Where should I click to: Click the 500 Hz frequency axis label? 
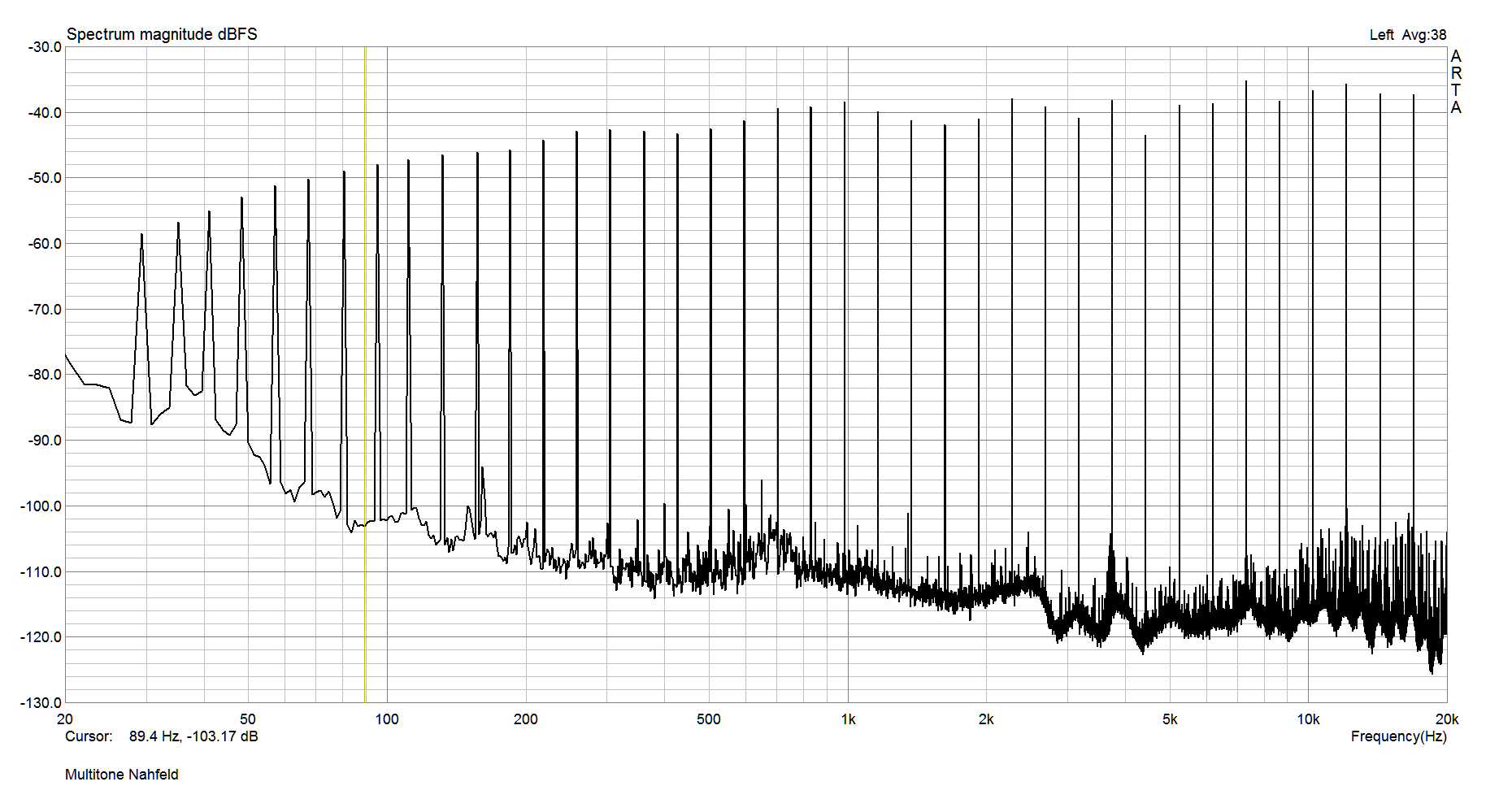pyautogui.click(x=709, y=719)
